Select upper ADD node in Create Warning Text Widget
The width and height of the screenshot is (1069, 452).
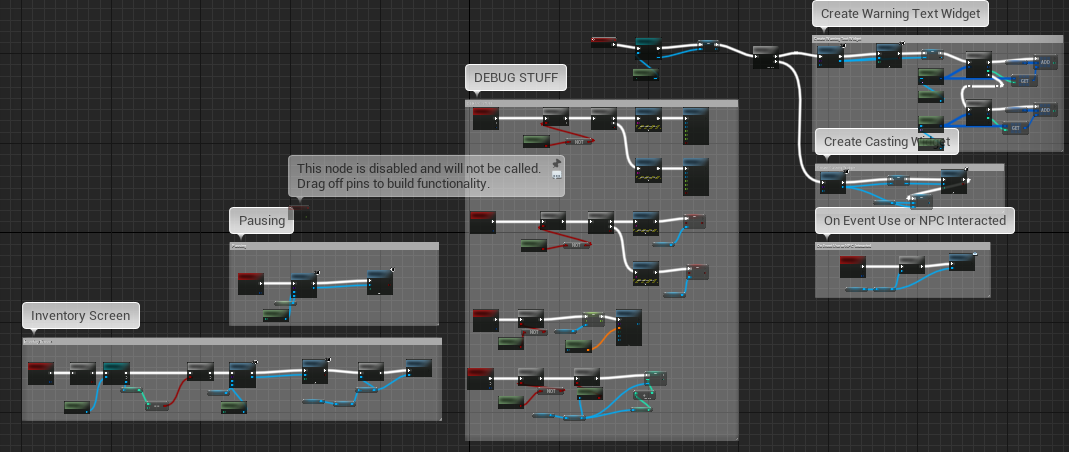coord(1046,62)
